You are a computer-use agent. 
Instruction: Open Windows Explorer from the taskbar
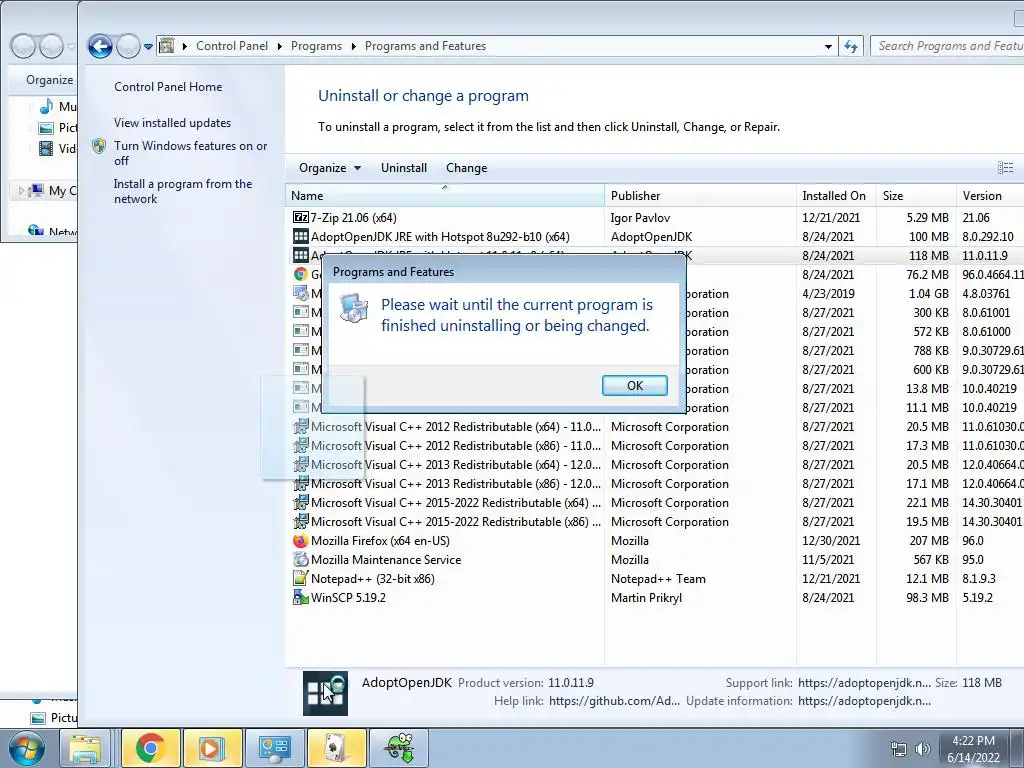[85, 748]
